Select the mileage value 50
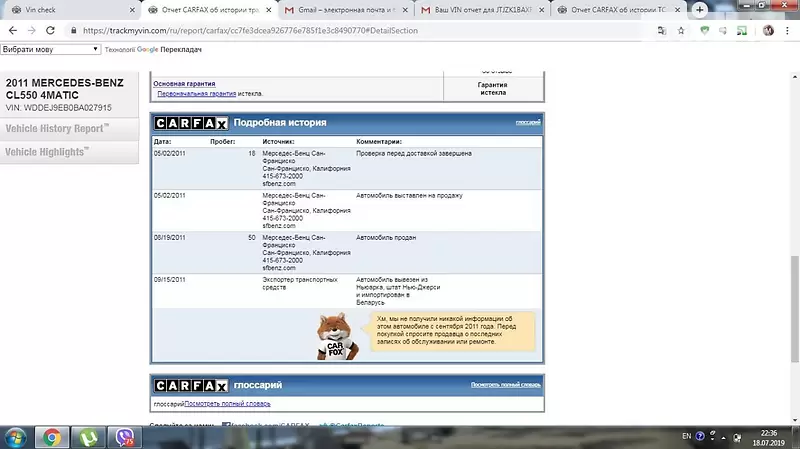Image resolution: width=800 pixels, height=449 pixels. pos(252,238)
